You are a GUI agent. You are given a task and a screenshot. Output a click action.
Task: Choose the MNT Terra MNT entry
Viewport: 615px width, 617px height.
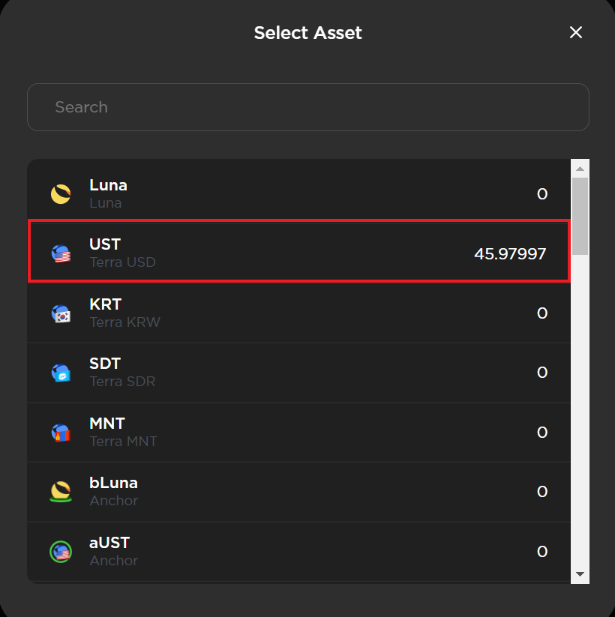(x=299, y=432)
